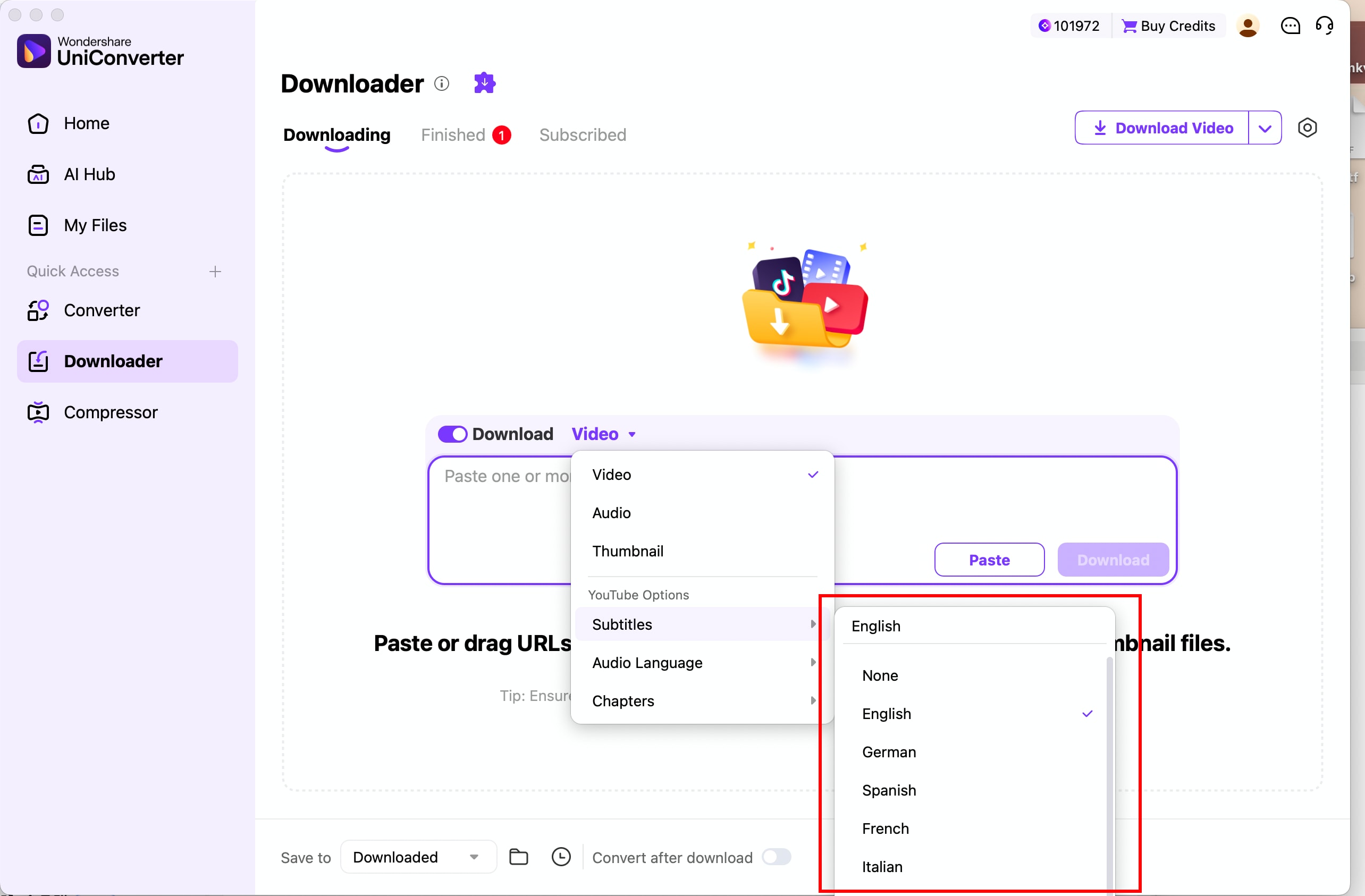
Task: Enable Convert after download switch
Action: (x=777, y=857)
